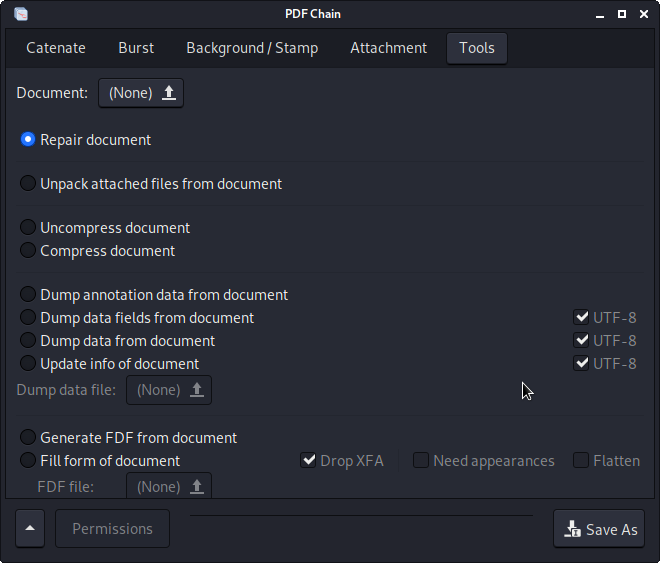Click the Dump data file: label
This screenshot has height=563, width=660.
(66, 390)
